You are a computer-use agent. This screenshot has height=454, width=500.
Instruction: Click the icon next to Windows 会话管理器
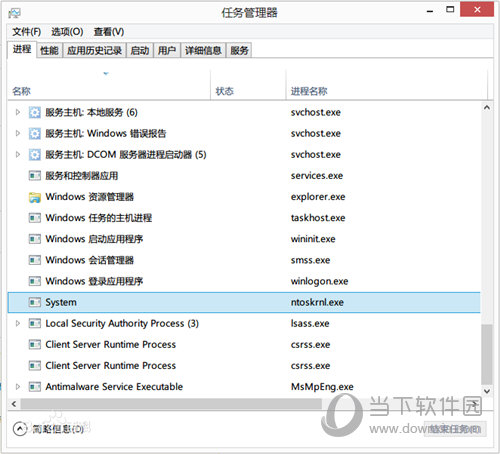(x=35, y=260)
